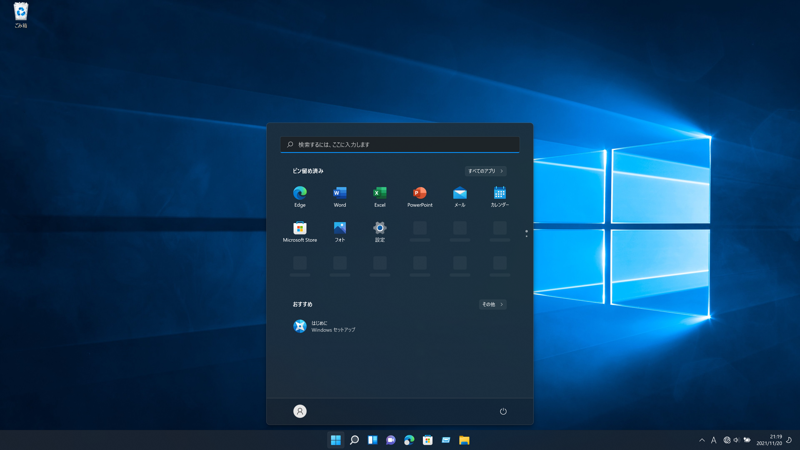Show hidden system tray icons chevron

point(702,440)
